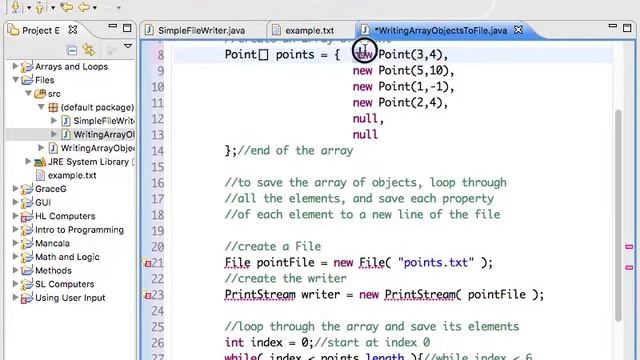Click the lower pink overview ruler marker
The image size is (640, 360).
click(x=629, y=267)
